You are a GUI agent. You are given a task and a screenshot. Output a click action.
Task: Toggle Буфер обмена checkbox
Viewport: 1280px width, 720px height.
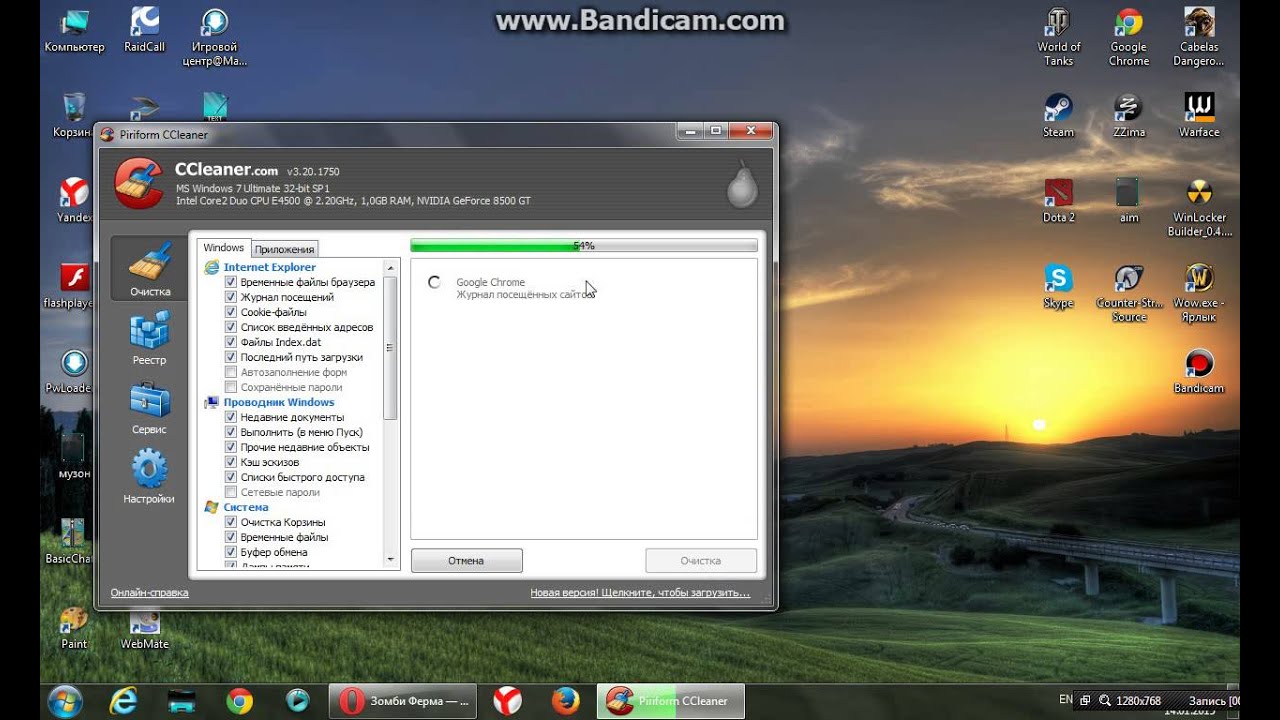(231, 552)
